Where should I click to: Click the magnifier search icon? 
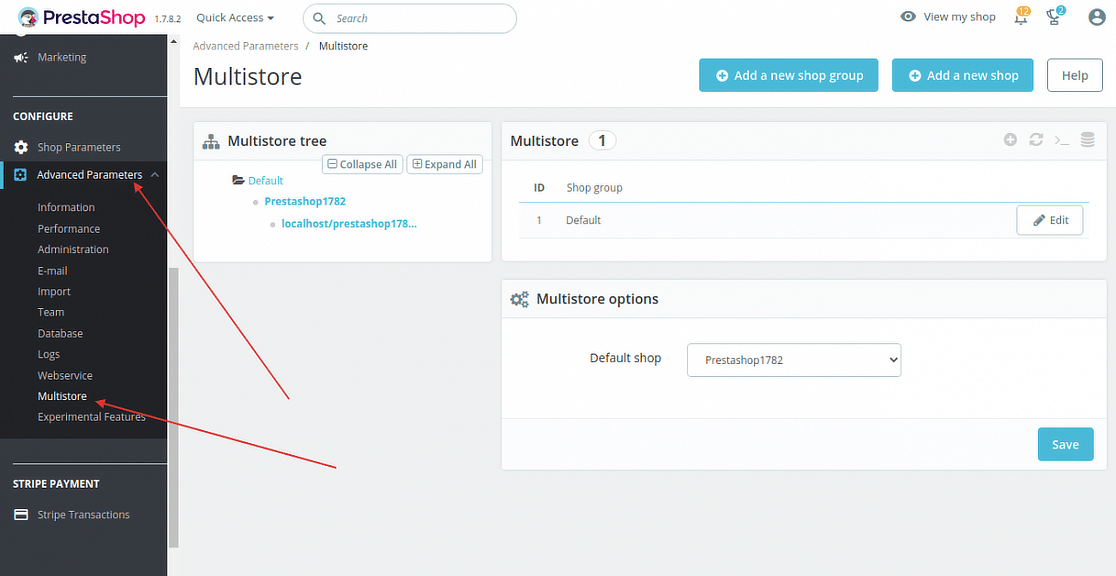click(x=320, y=18)
